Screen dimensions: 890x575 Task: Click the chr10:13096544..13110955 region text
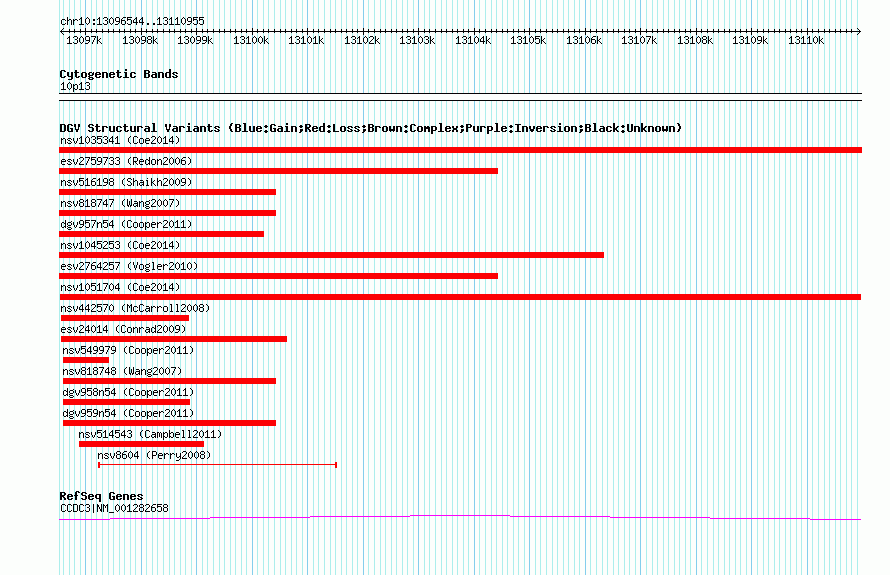(132, 21)
